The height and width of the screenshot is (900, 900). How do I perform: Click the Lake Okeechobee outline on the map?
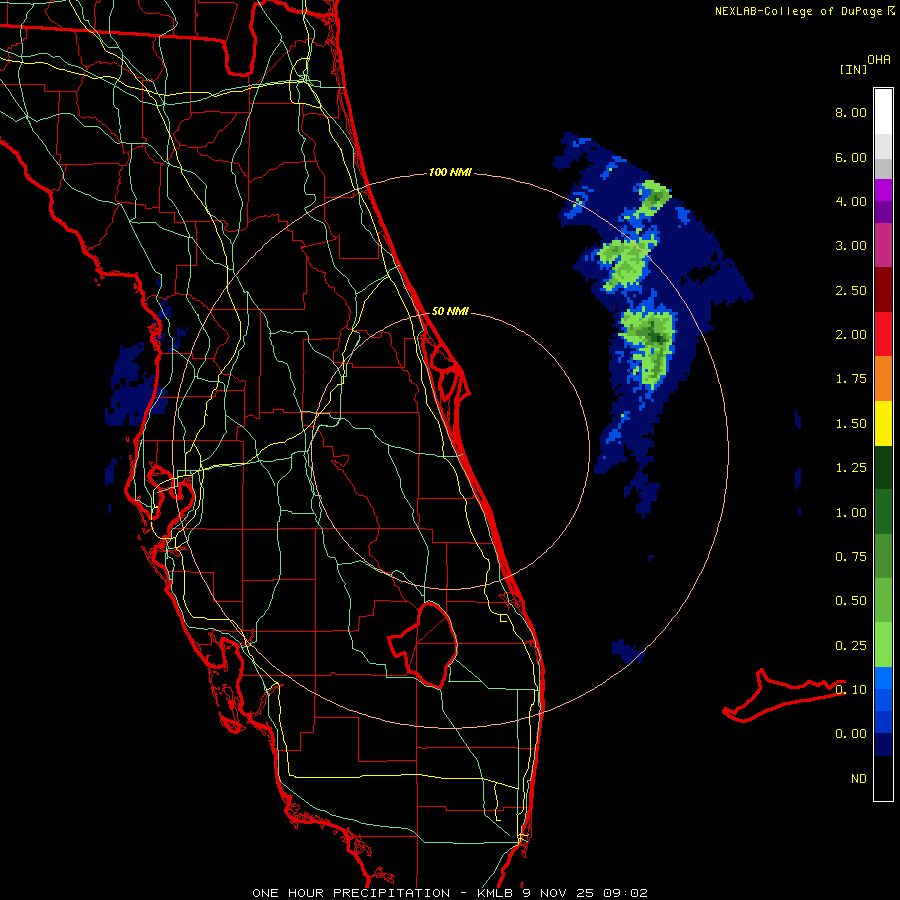click(424, 645)
